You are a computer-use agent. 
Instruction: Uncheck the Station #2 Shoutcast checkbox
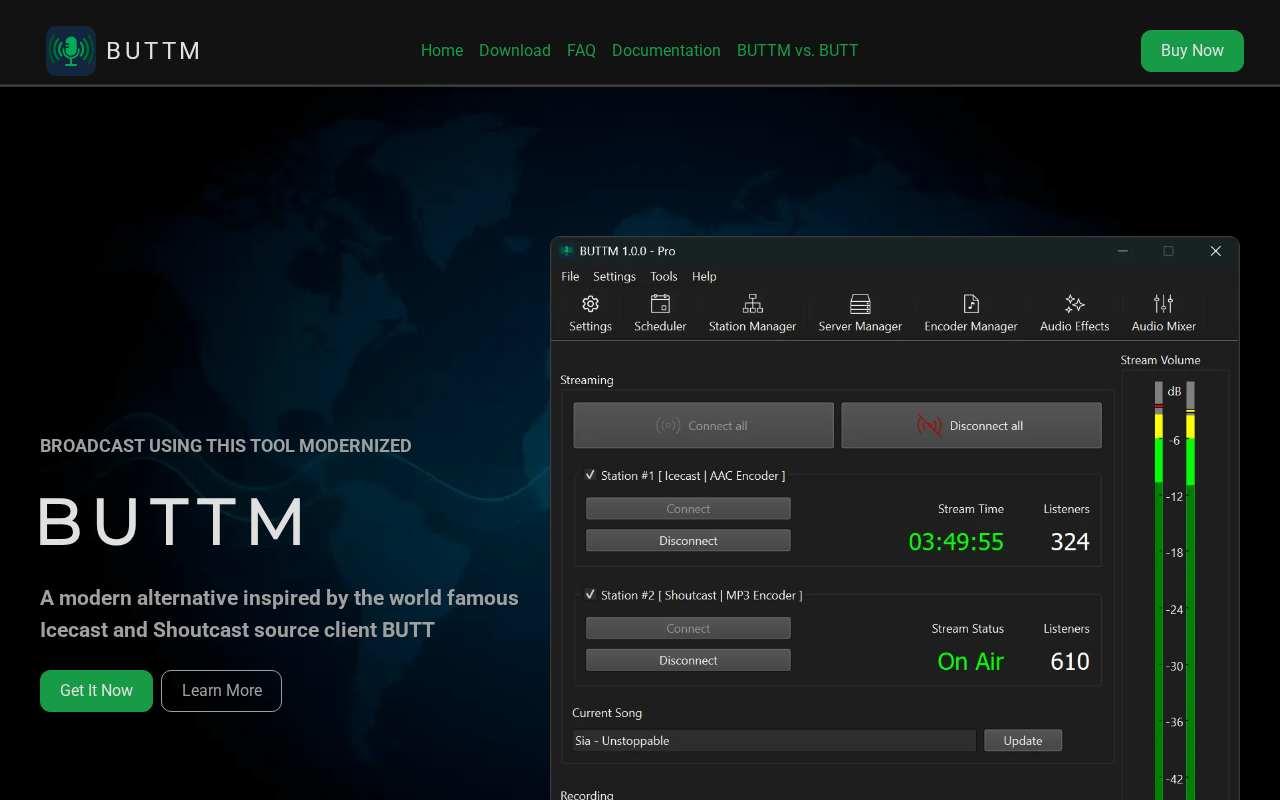click(590, 594)
